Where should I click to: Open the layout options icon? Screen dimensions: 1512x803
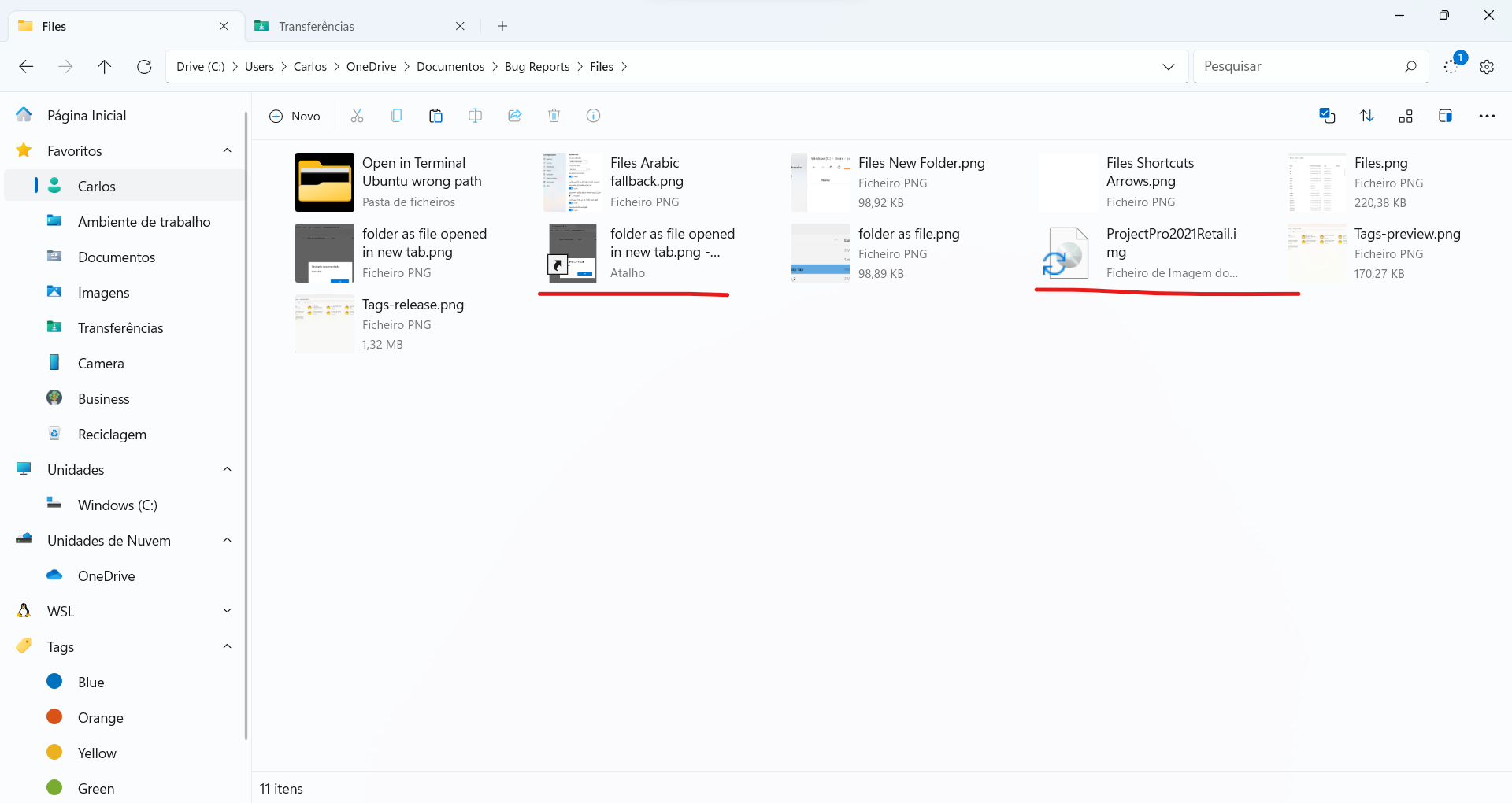(1406, 115)
